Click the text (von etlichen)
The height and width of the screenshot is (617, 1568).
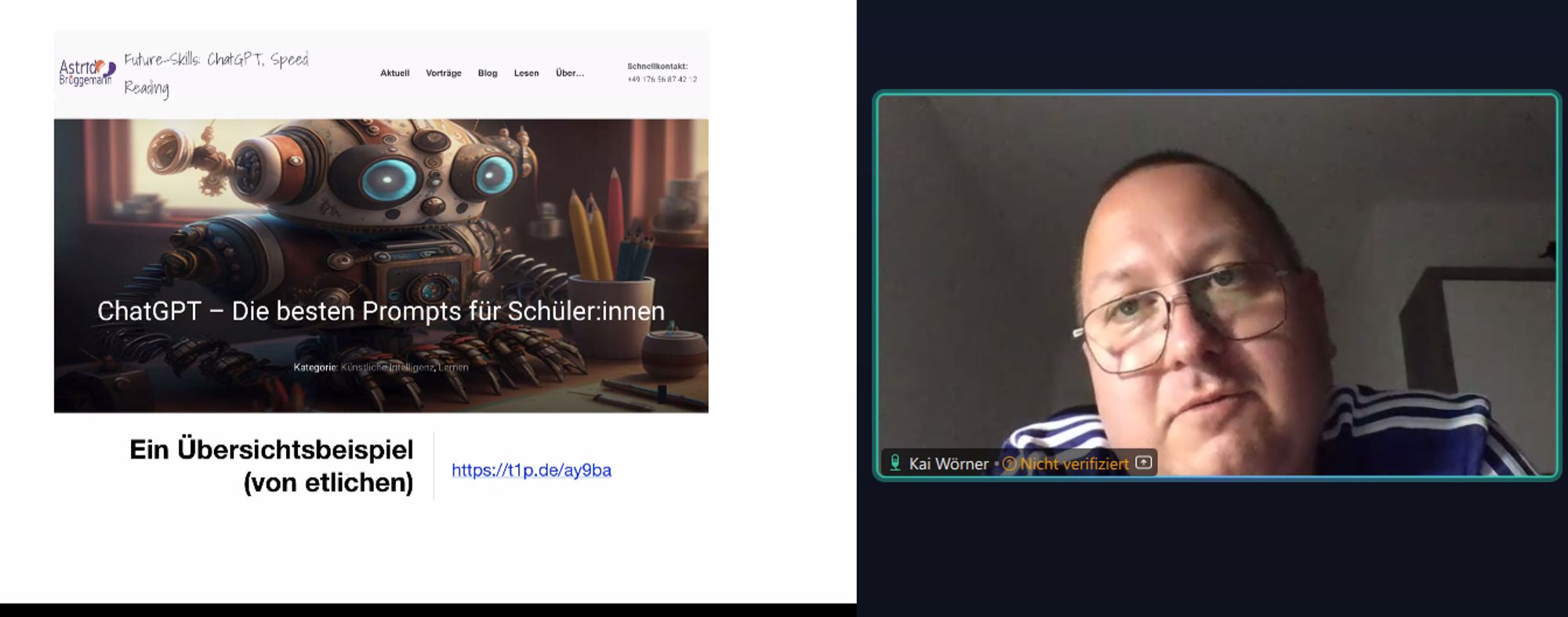click(x=328, y=482)
